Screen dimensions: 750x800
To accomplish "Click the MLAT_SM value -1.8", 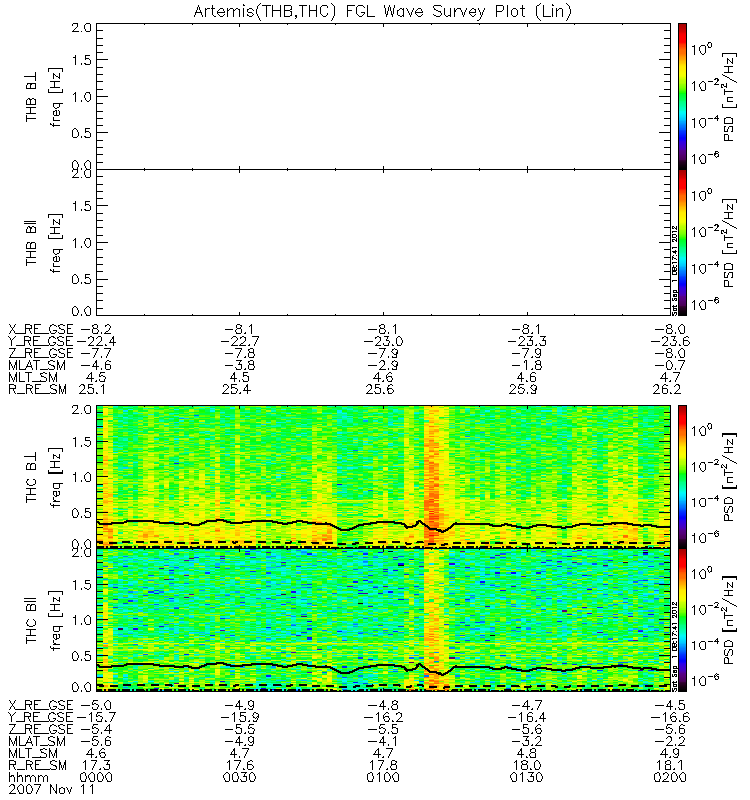I will (527, 365).
